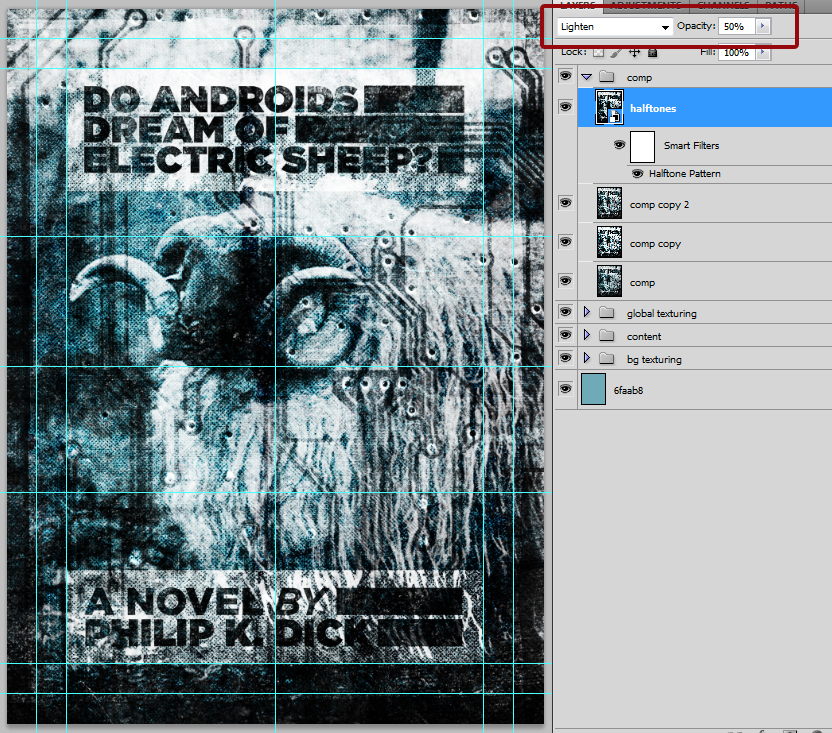Select the 'halftones' layer name

pos(653,108)
